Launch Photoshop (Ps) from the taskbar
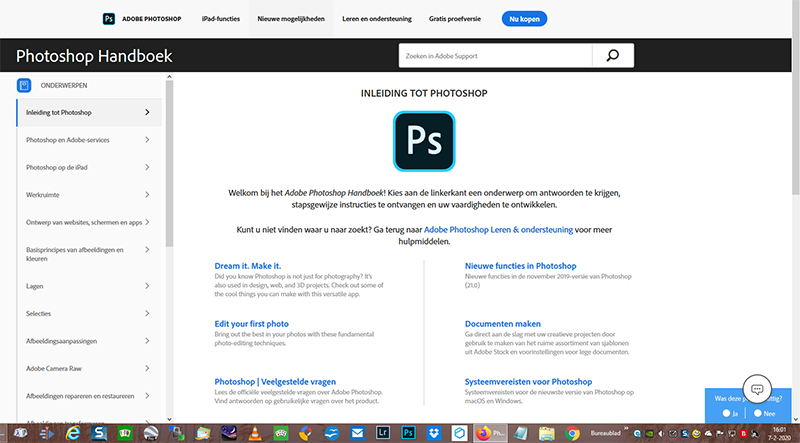Image resolution: width=800 pixels, height=443 pixels. [408, 433]
